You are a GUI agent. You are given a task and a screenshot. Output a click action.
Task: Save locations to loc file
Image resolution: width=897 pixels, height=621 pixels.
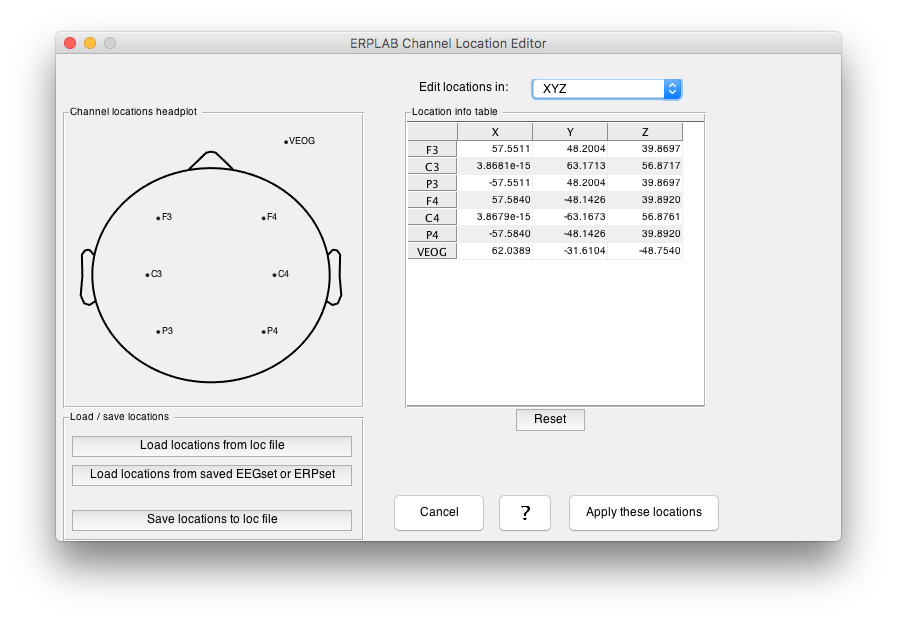(x=212, y=519)
